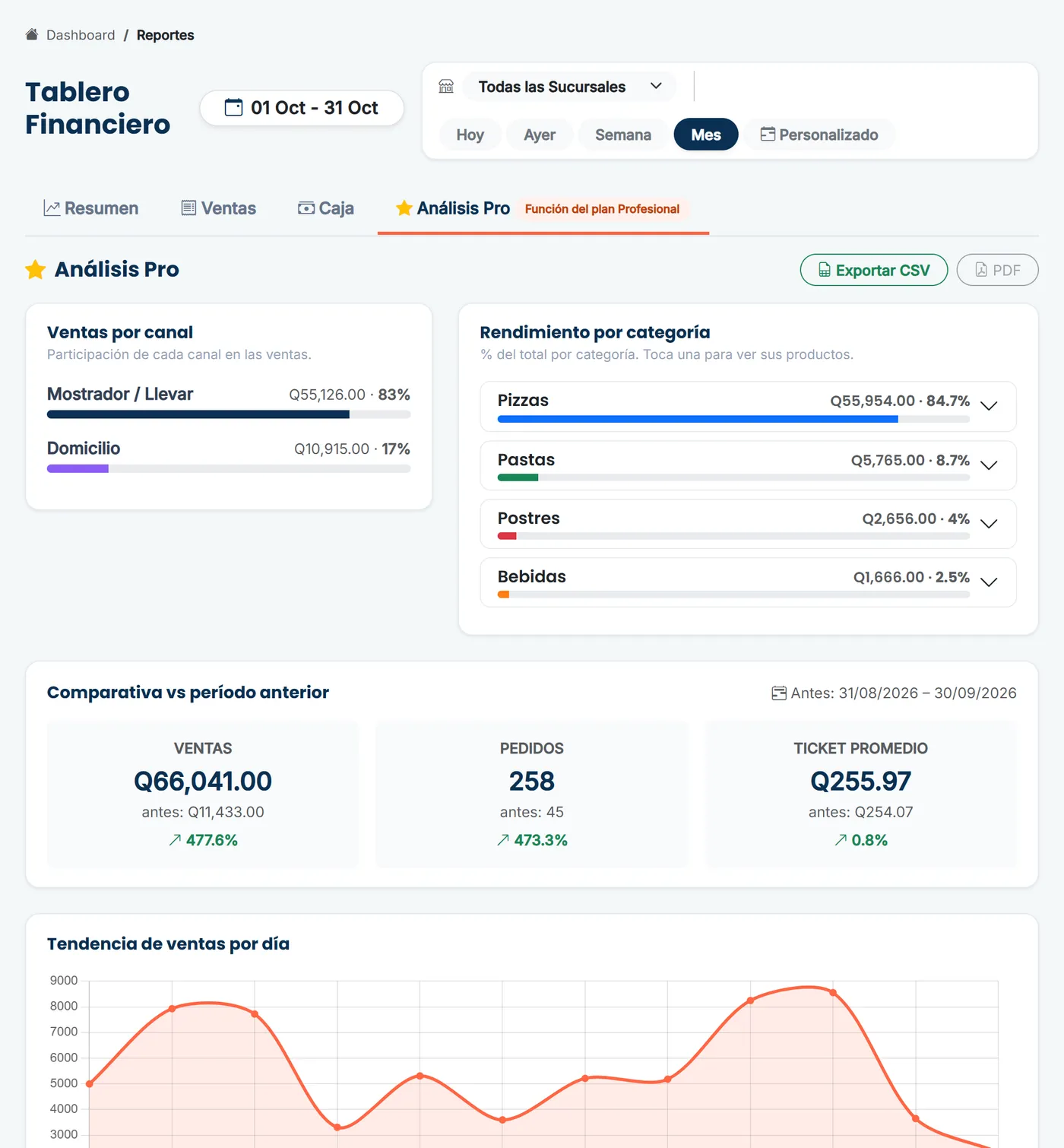Click the calendar icon in date range pill
This screenshot has width=1064, height=1148.
233,107
